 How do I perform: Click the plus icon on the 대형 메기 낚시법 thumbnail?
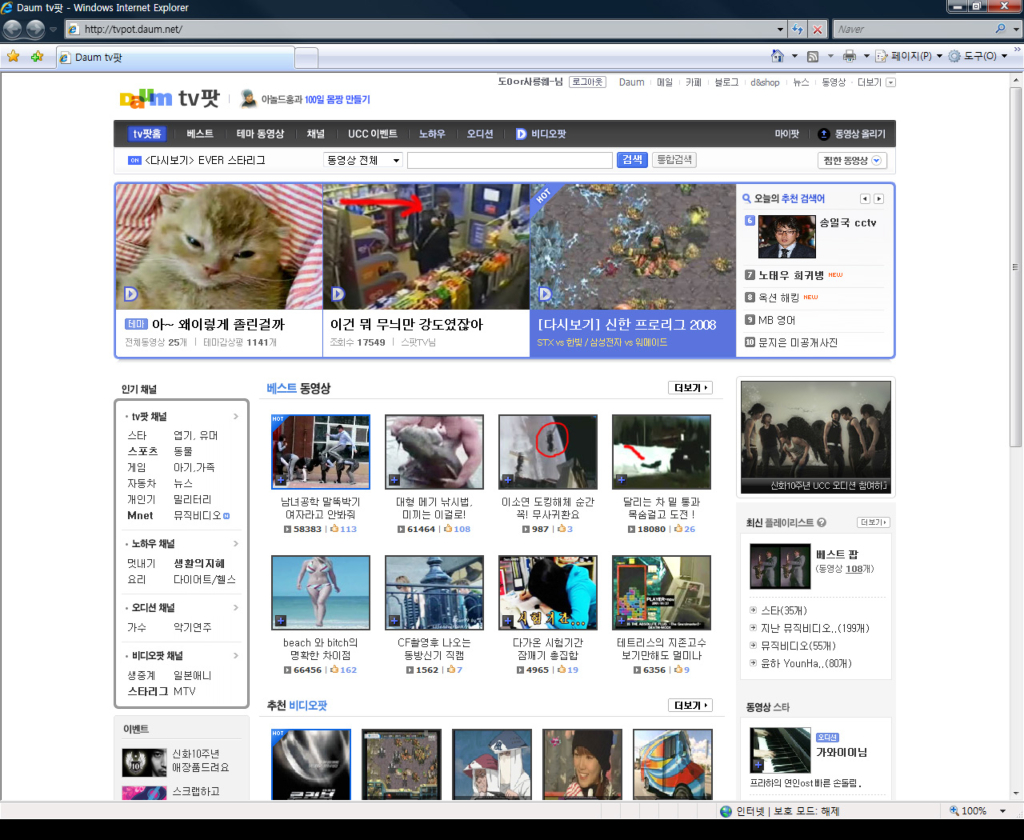point(394,480)
